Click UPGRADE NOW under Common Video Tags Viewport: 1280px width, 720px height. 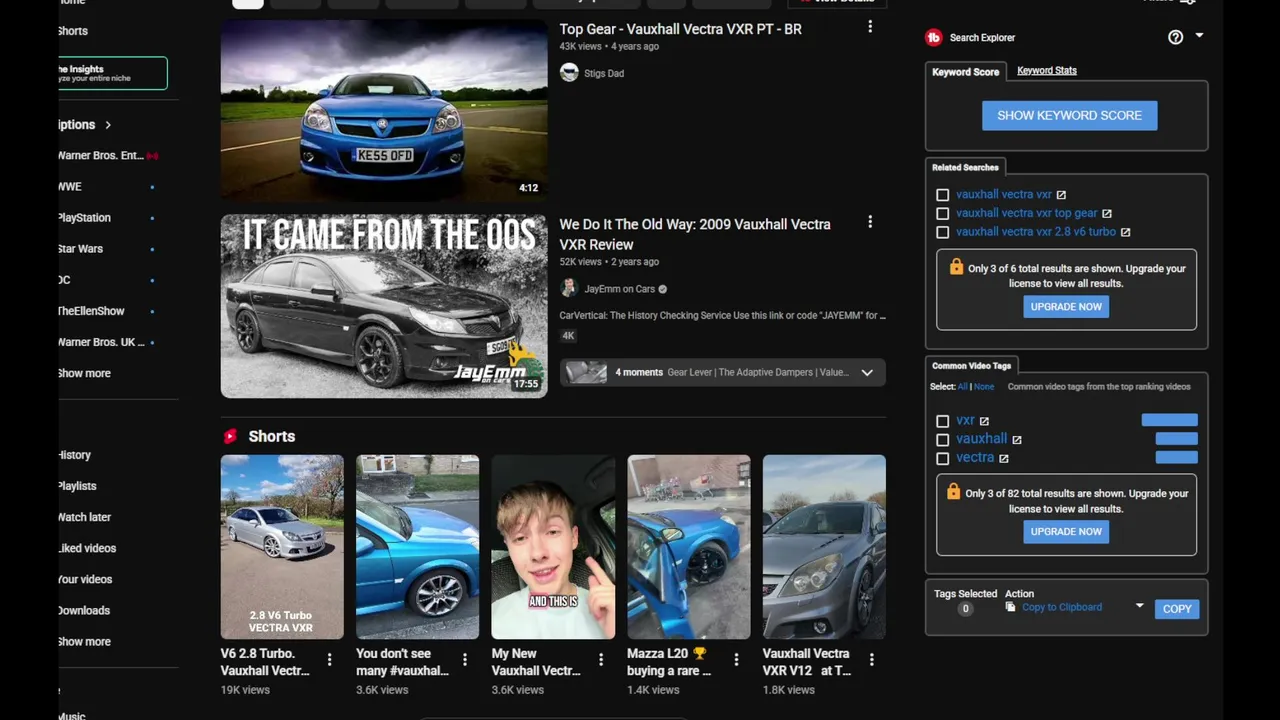click(1066, 532)
